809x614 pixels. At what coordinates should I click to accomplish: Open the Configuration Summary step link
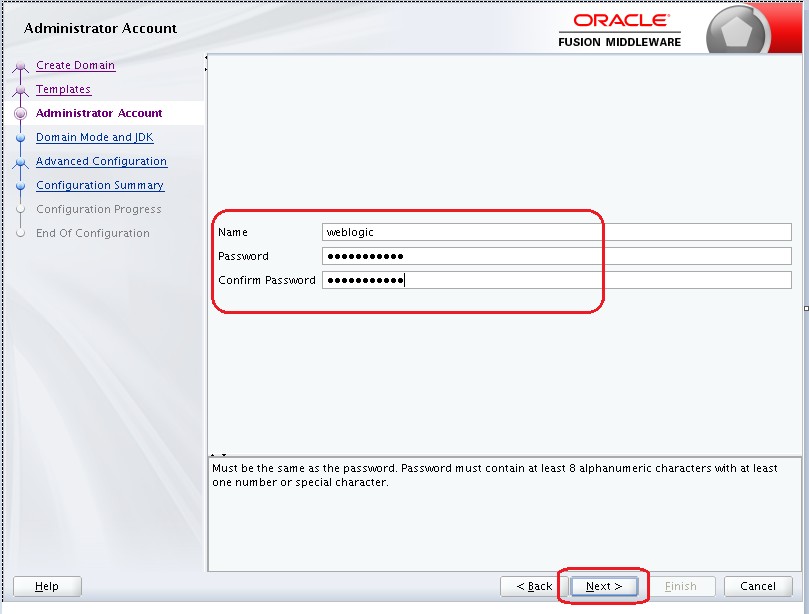(100, 185)
